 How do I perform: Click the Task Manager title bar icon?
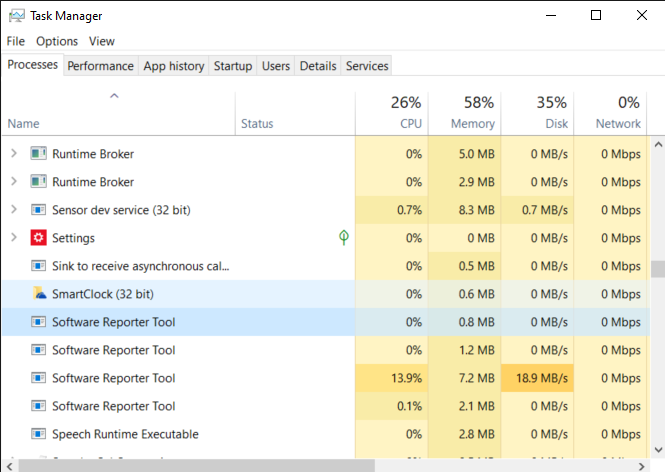point(17,16)
